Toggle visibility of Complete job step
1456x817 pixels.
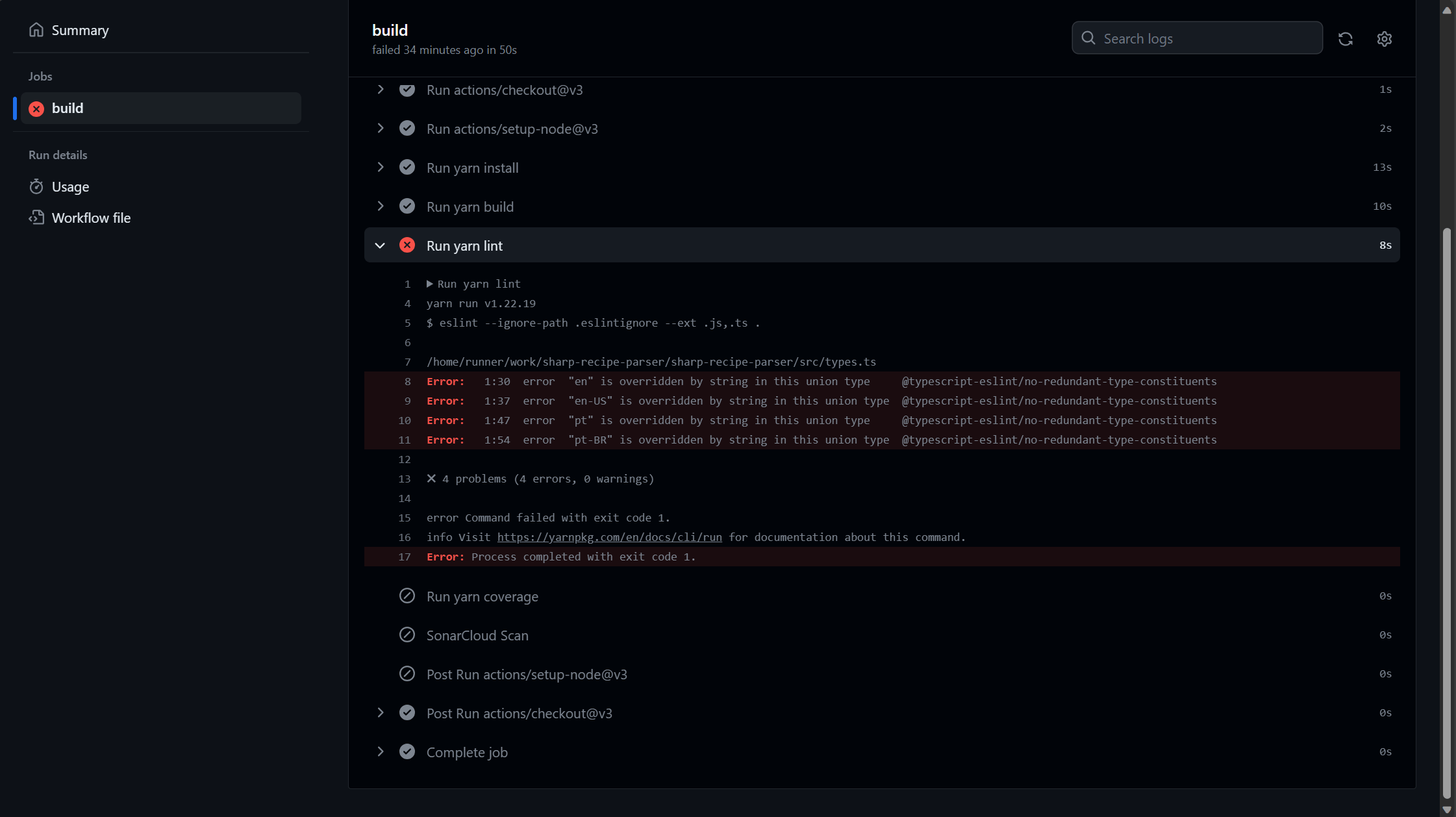point(380,751)
